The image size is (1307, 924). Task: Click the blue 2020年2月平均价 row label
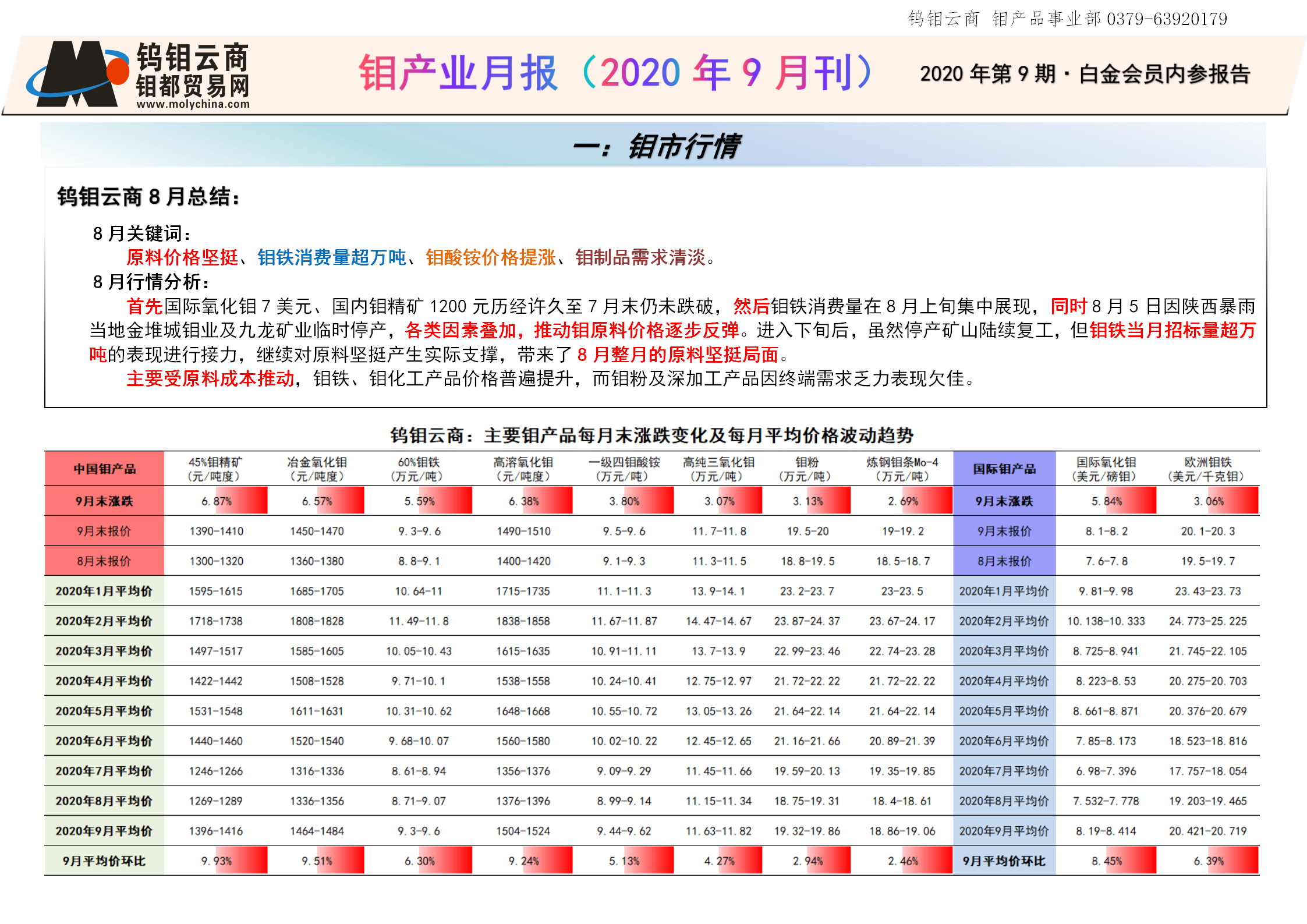[1004, 621]
